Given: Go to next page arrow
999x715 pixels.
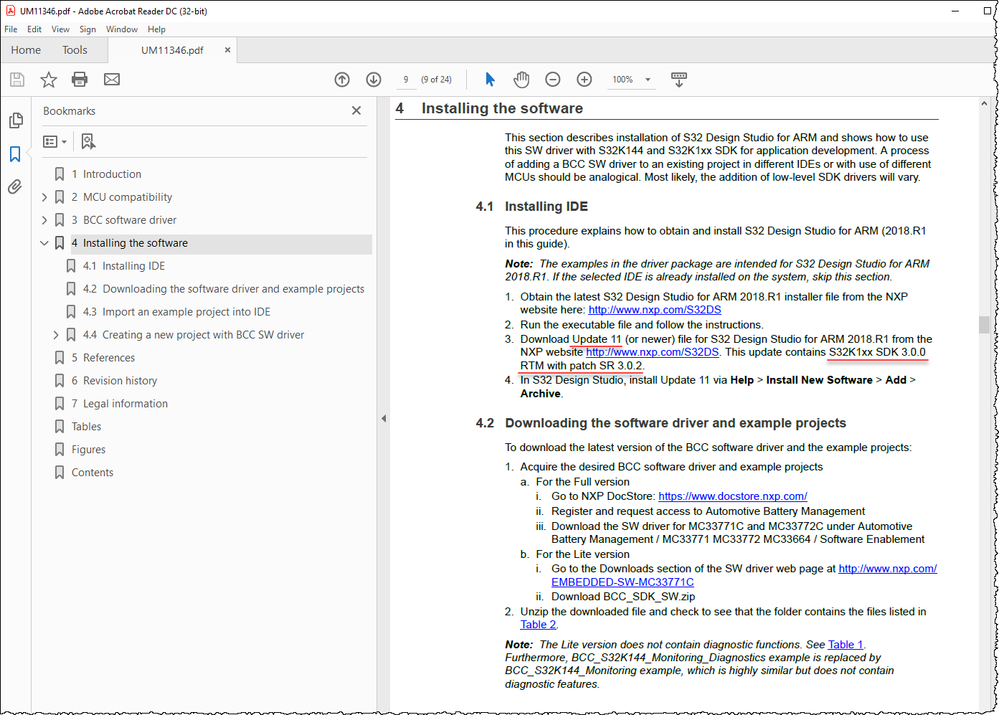Looking at the screenshot, I should tap(372, 79).
